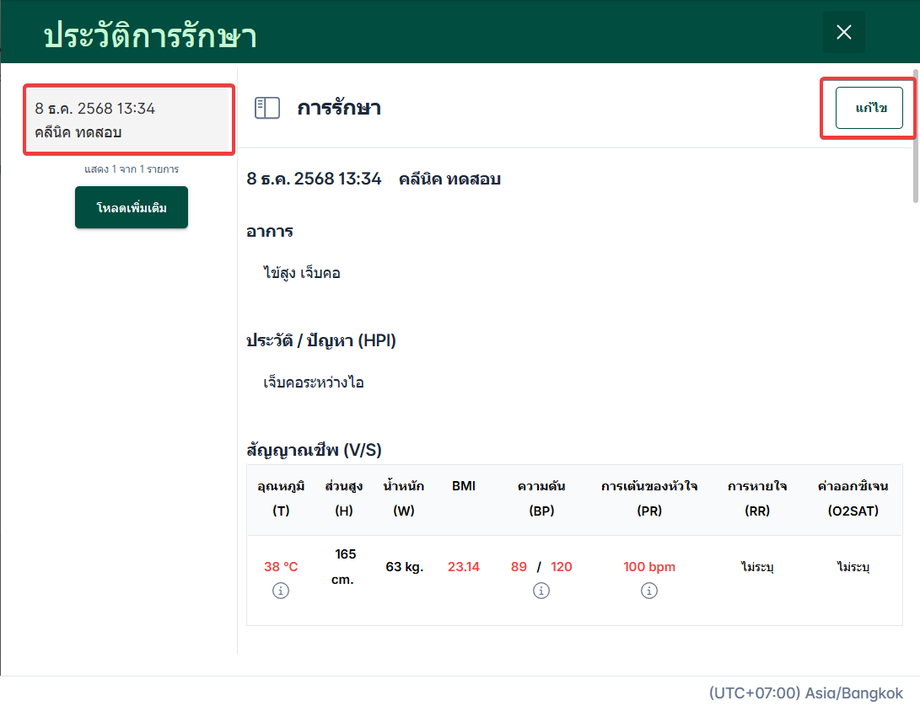Image resolution: width=920 pixels, height=706 pixels.
Task: Click the 38 °C temperature value
Action: tap(280, 567)
